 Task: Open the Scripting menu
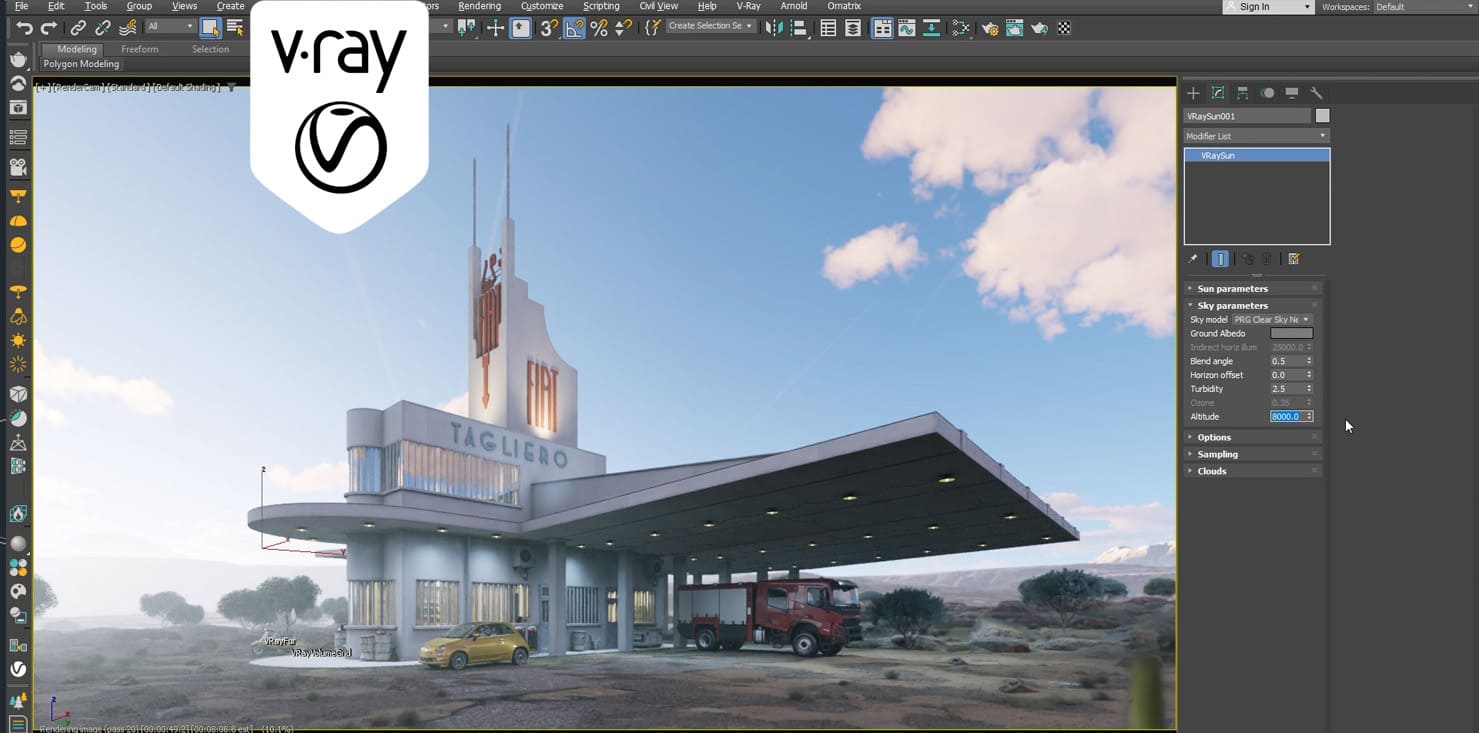coord(601,6)
